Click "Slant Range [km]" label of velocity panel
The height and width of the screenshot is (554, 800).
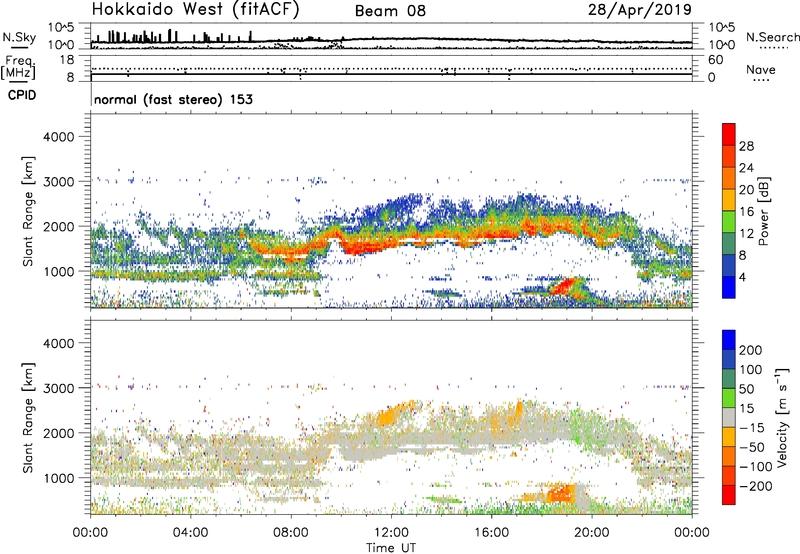point(28,418)
